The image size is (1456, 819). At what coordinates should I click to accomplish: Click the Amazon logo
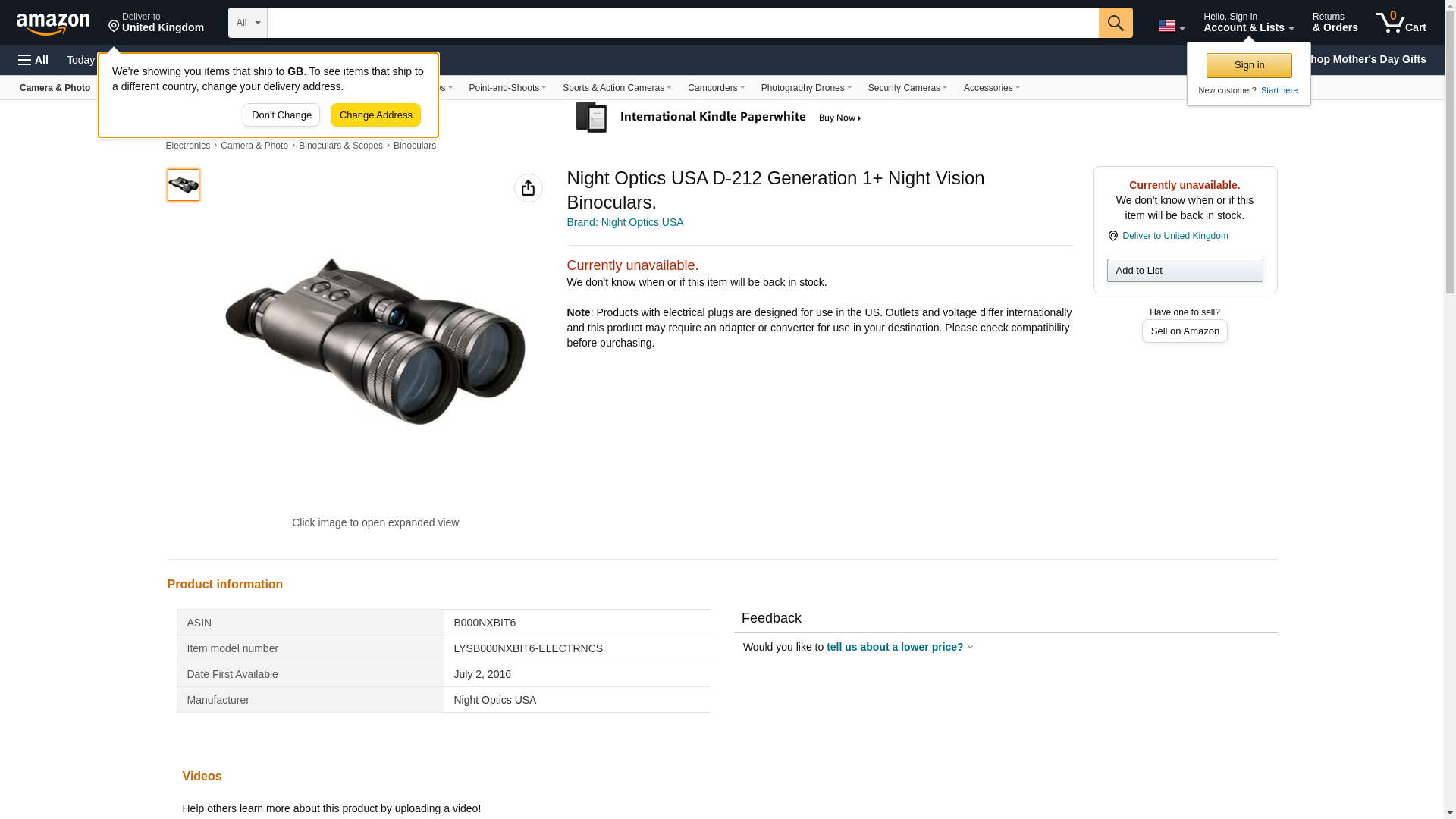53,24
